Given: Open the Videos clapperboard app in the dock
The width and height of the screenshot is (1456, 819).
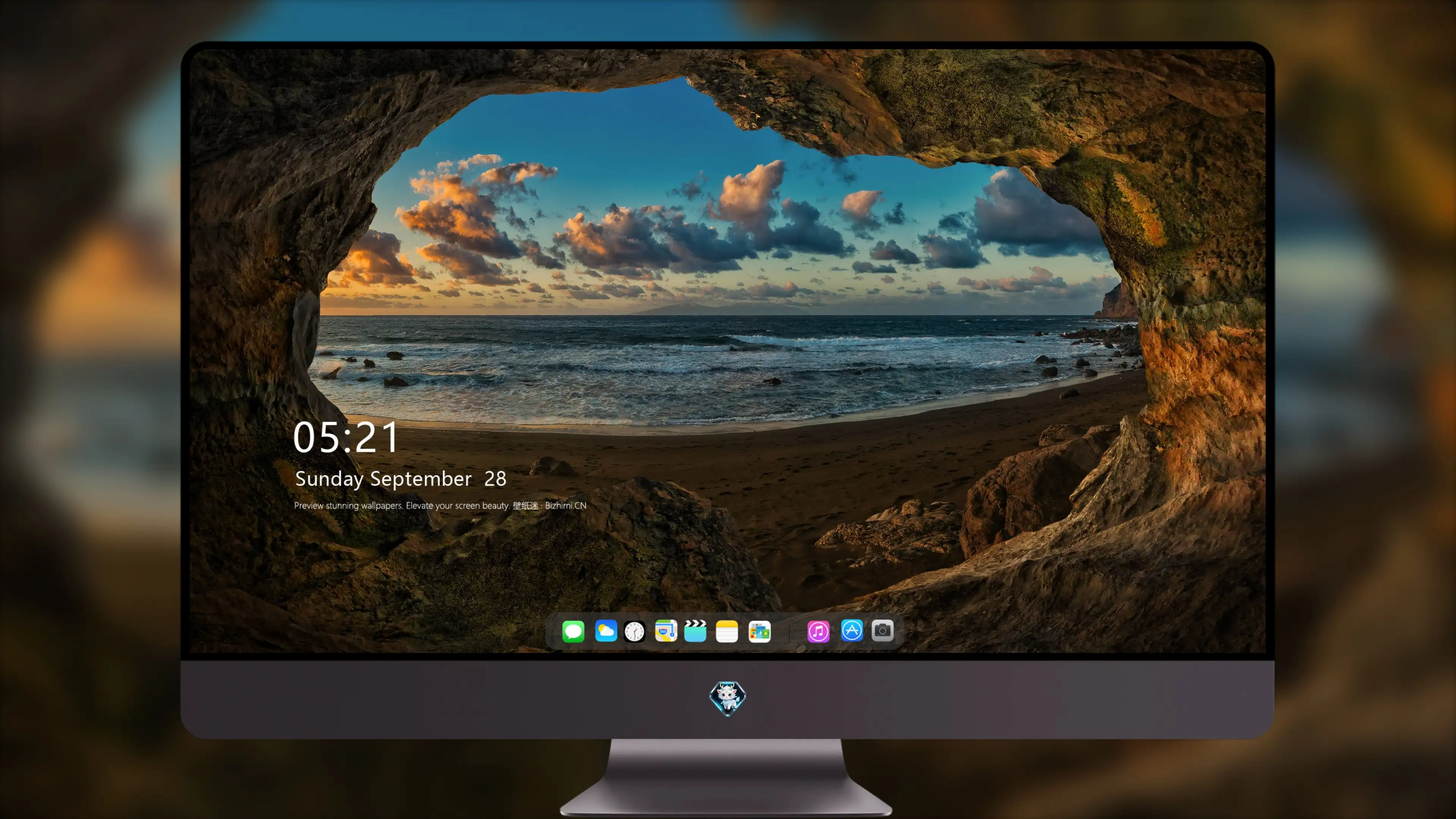Looking at the screenshot, I should click(695, 631).
